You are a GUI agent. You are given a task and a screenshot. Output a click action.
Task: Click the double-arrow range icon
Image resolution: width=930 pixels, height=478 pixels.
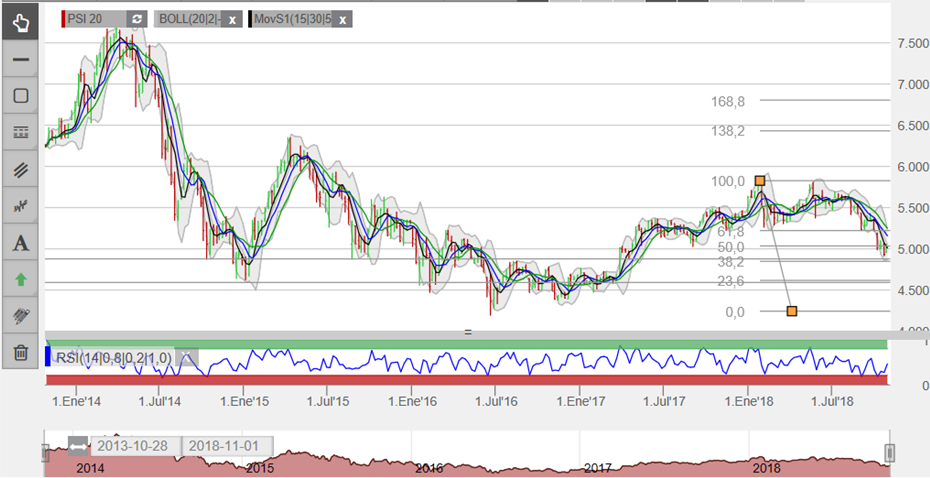(78, 446)
